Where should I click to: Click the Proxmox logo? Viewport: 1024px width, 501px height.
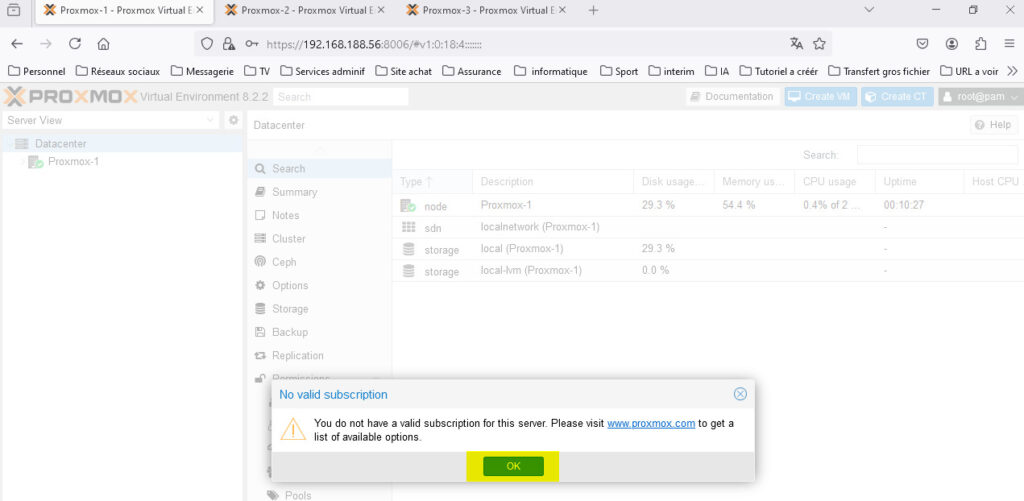click(x=71, y=97)
